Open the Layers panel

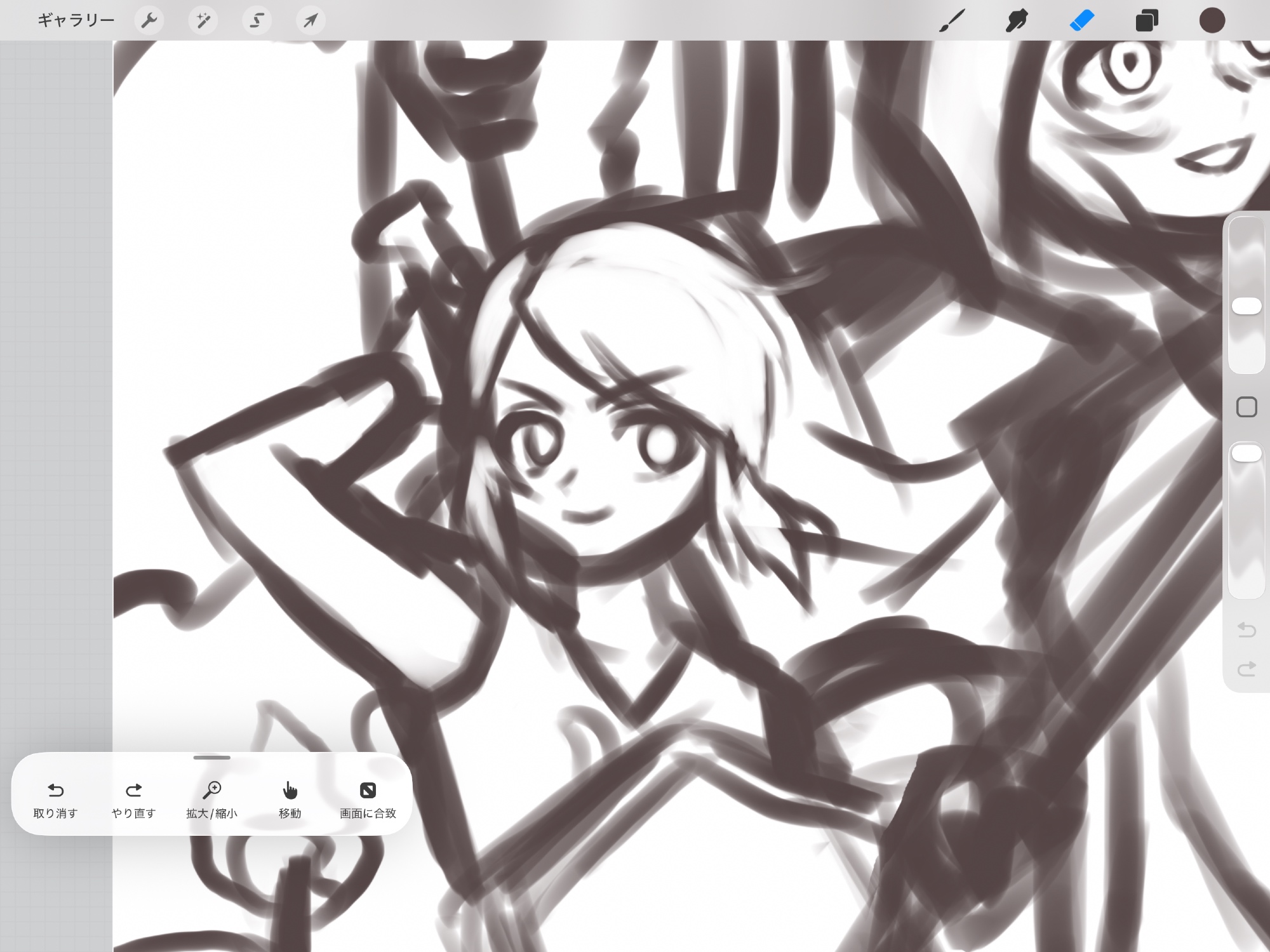pyautogui.click(x=1147, y=21)
